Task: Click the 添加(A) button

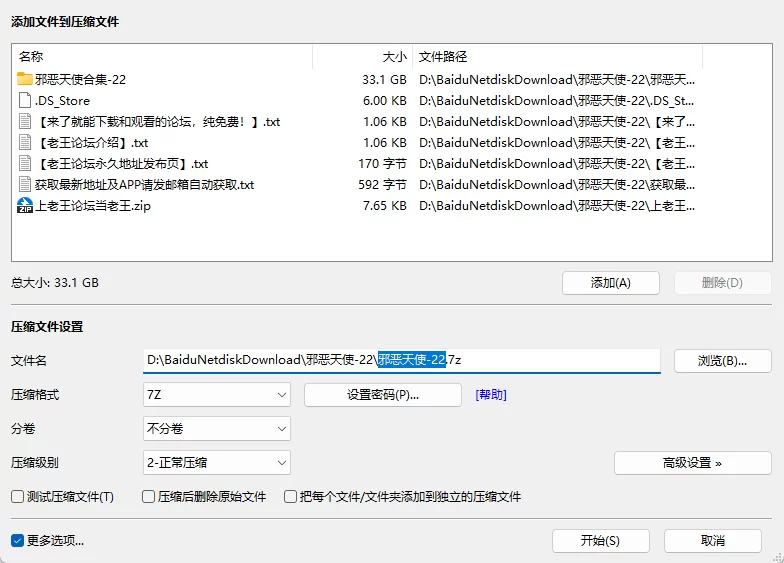Action: (x=610, y=283)
